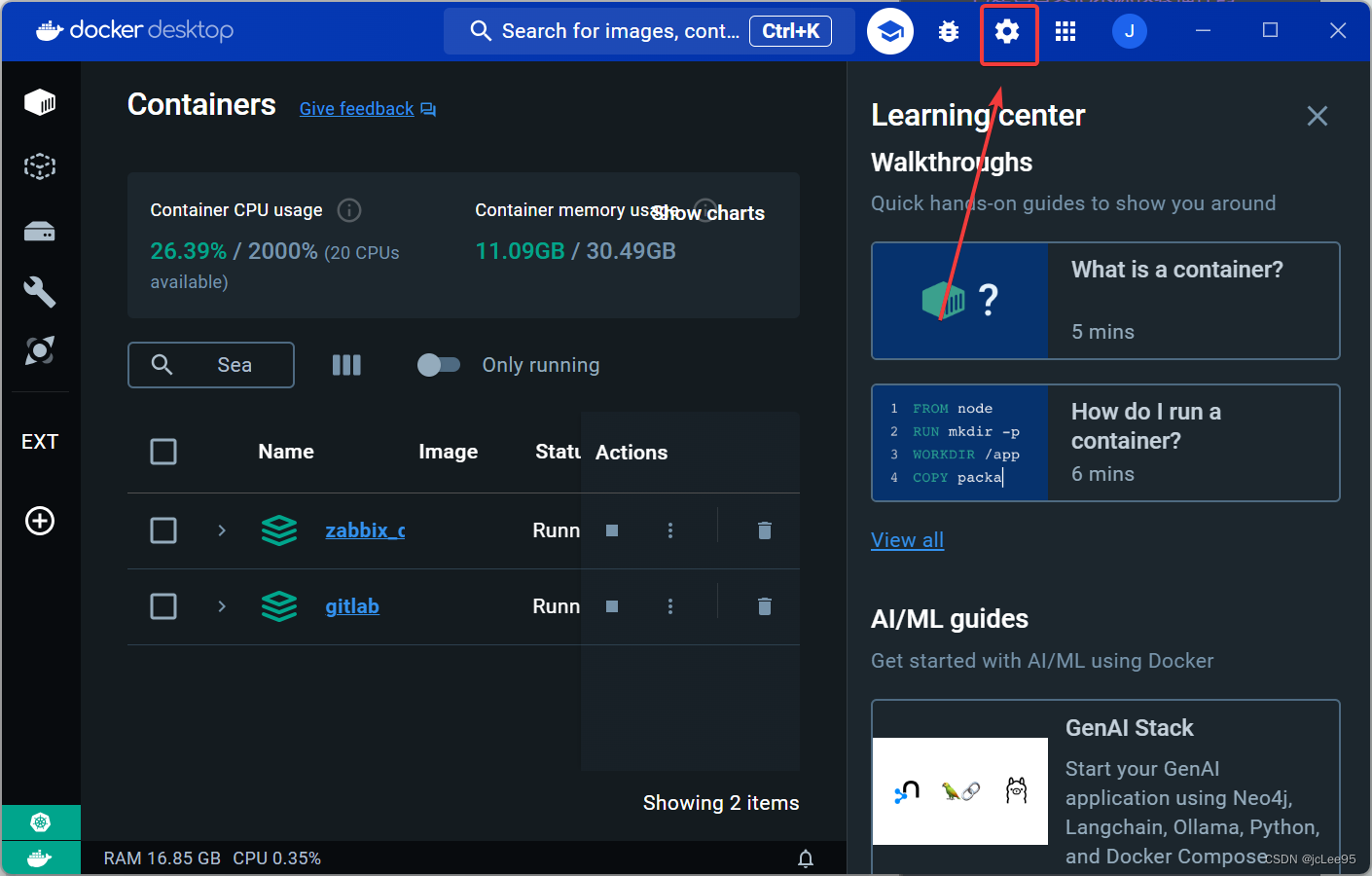The width and height of the screenshot is (1372, 876).
Task: Open the notifications bell icon
Action: point(806,858)
